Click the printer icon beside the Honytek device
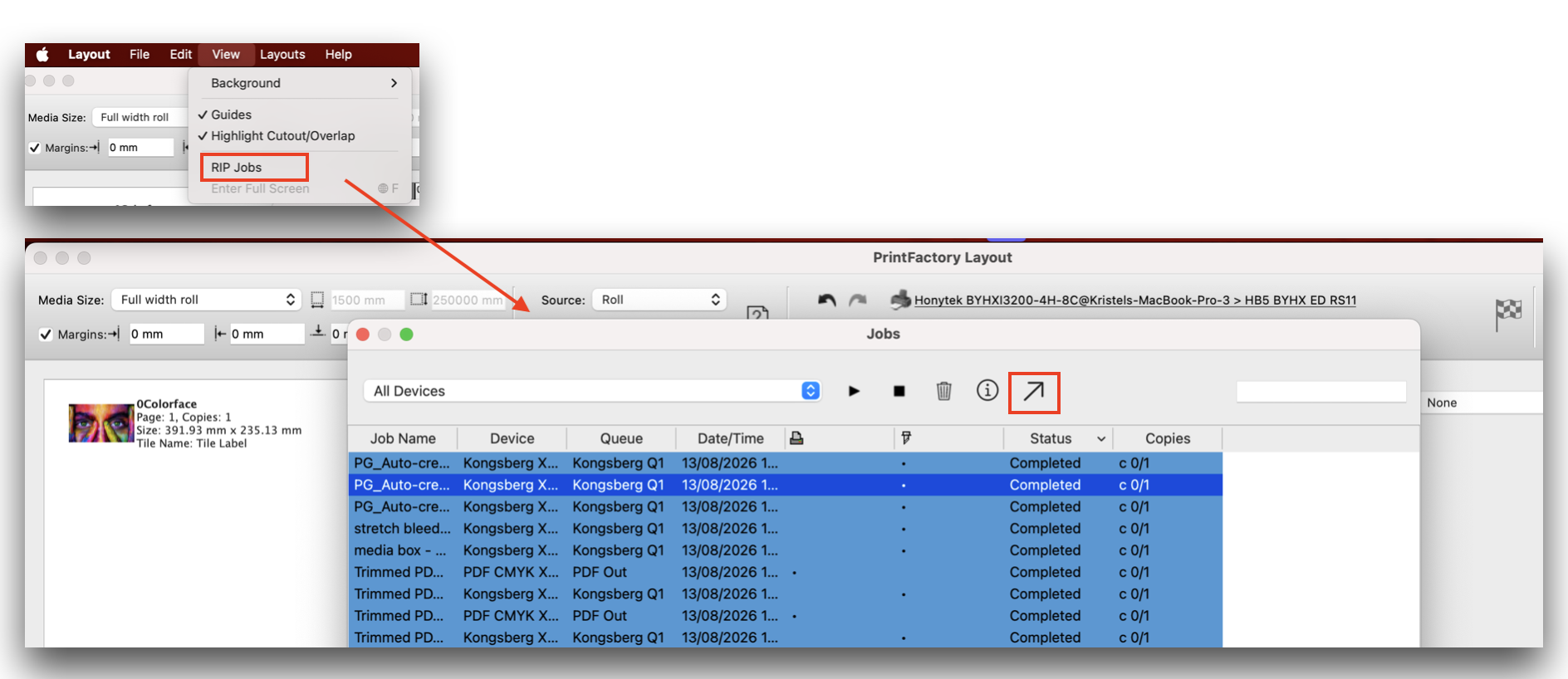 (900, 300)
